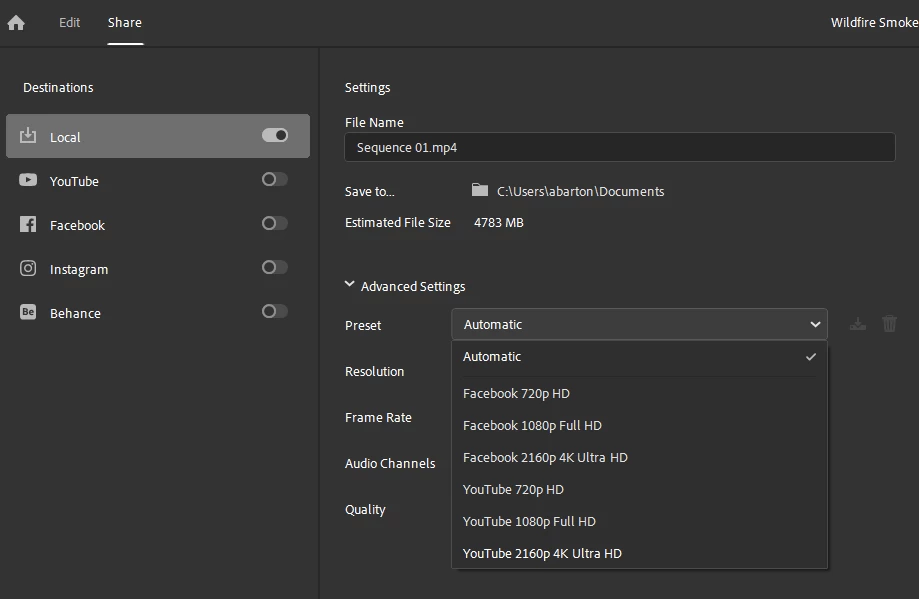The image size is (919, 599).
Task: Click the Save to folder icon
Action: [480, 190]
